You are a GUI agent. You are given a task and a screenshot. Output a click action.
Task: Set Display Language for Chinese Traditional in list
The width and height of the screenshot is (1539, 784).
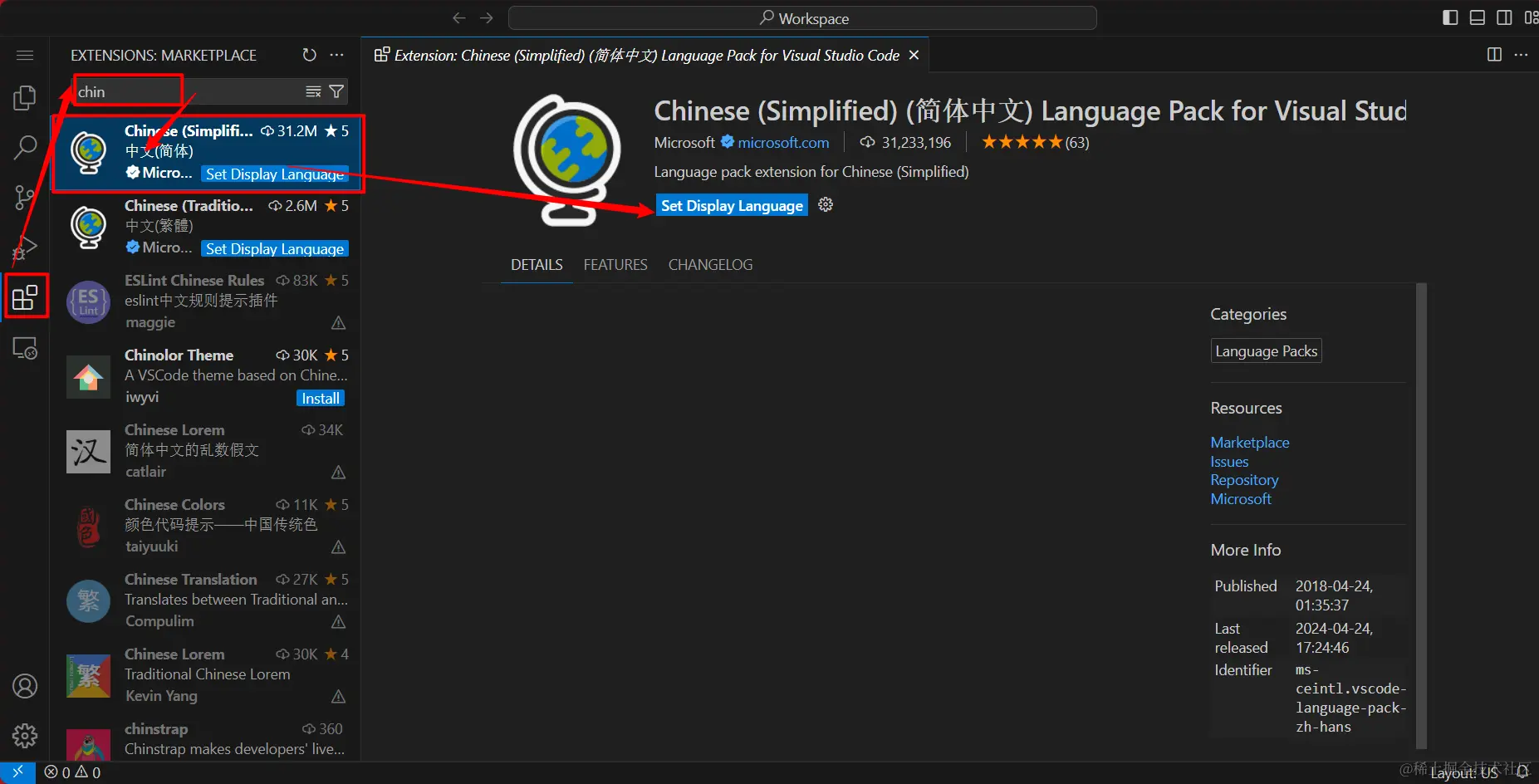tap(275, 248)
